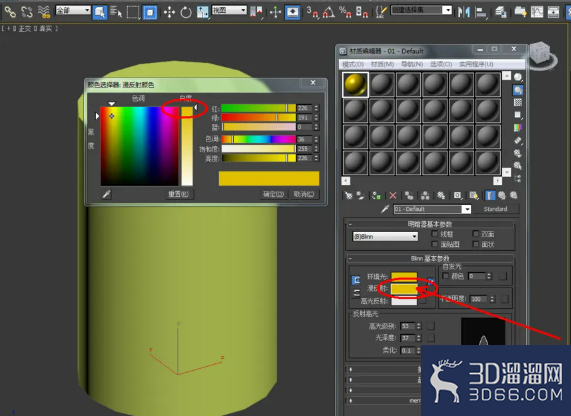The image size is (571, 416).
Task: Click the 确定(O) button in Color Selector
Action: click(x=273, y=194)
